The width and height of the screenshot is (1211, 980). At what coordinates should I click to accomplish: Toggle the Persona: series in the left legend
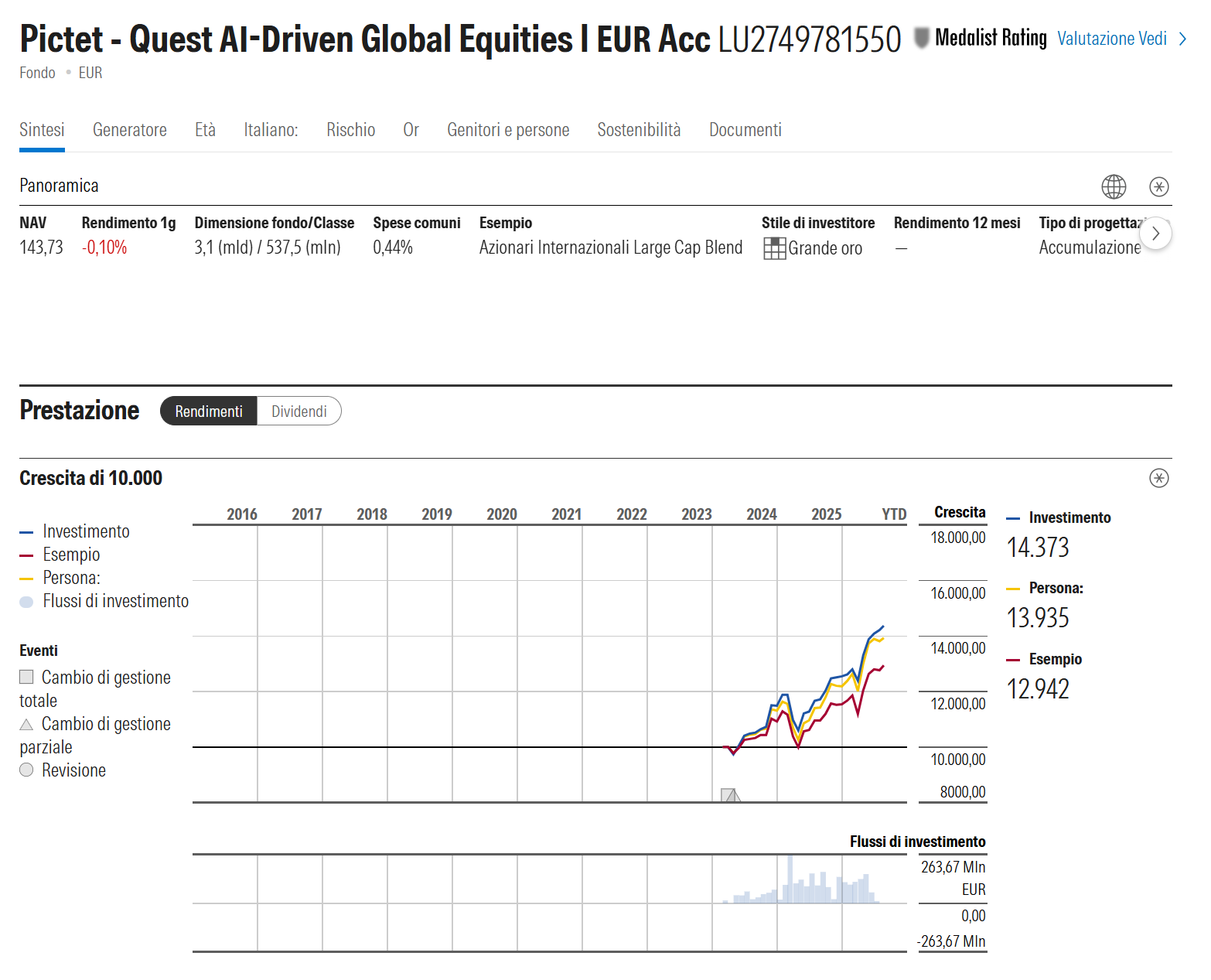coord(60,578)
